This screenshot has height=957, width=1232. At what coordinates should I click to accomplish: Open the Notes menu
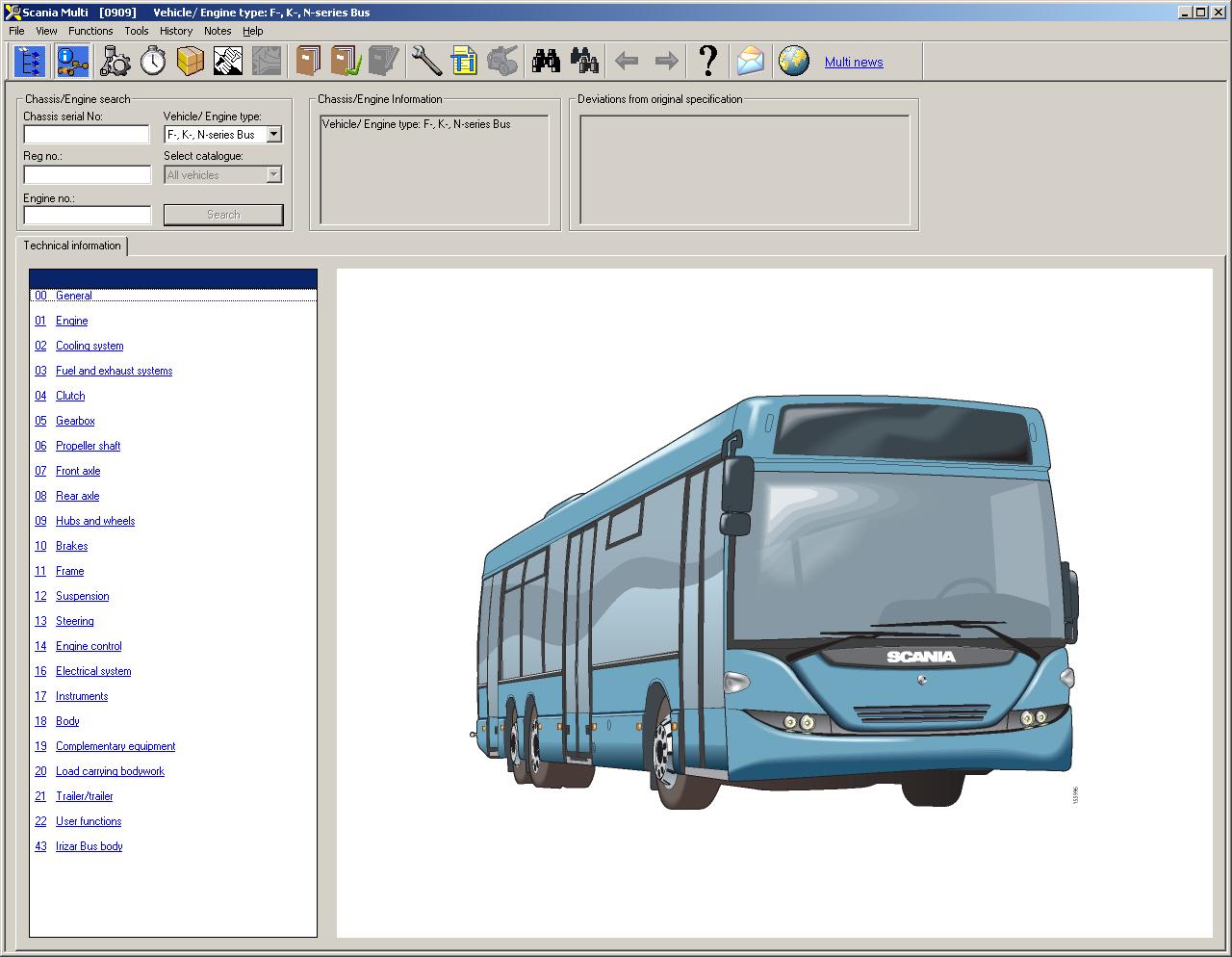(x=218, y=31)
